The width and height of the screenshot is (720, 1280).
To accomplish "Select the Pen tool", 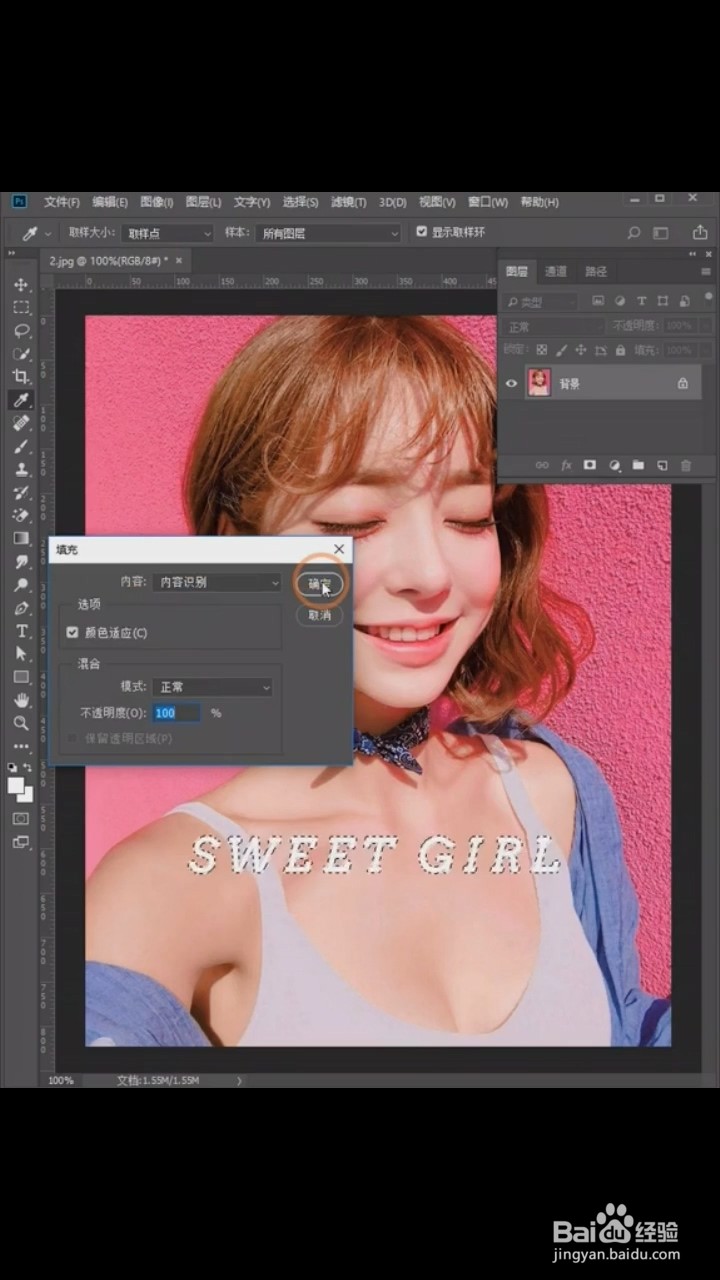I will click(21, 607).
